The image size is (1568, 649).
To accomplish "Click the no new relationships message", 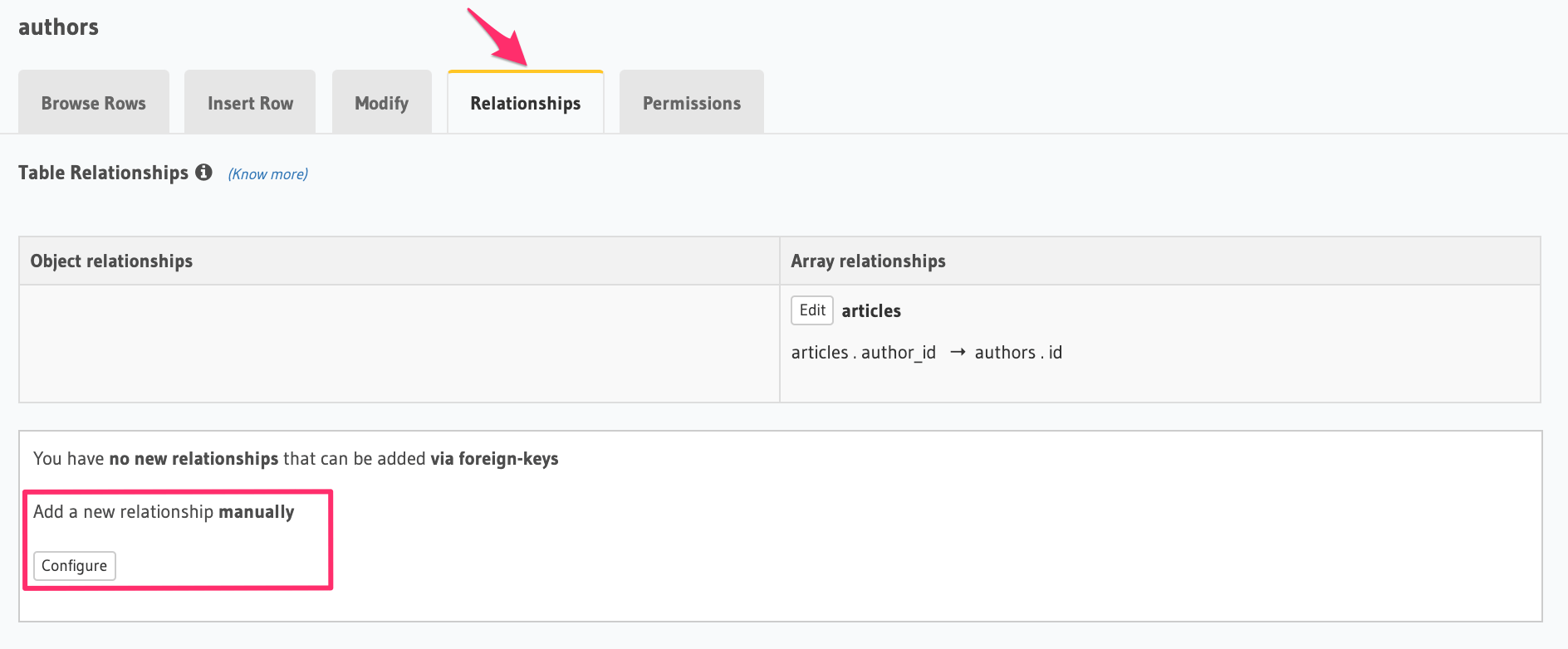I will [296, 459].
